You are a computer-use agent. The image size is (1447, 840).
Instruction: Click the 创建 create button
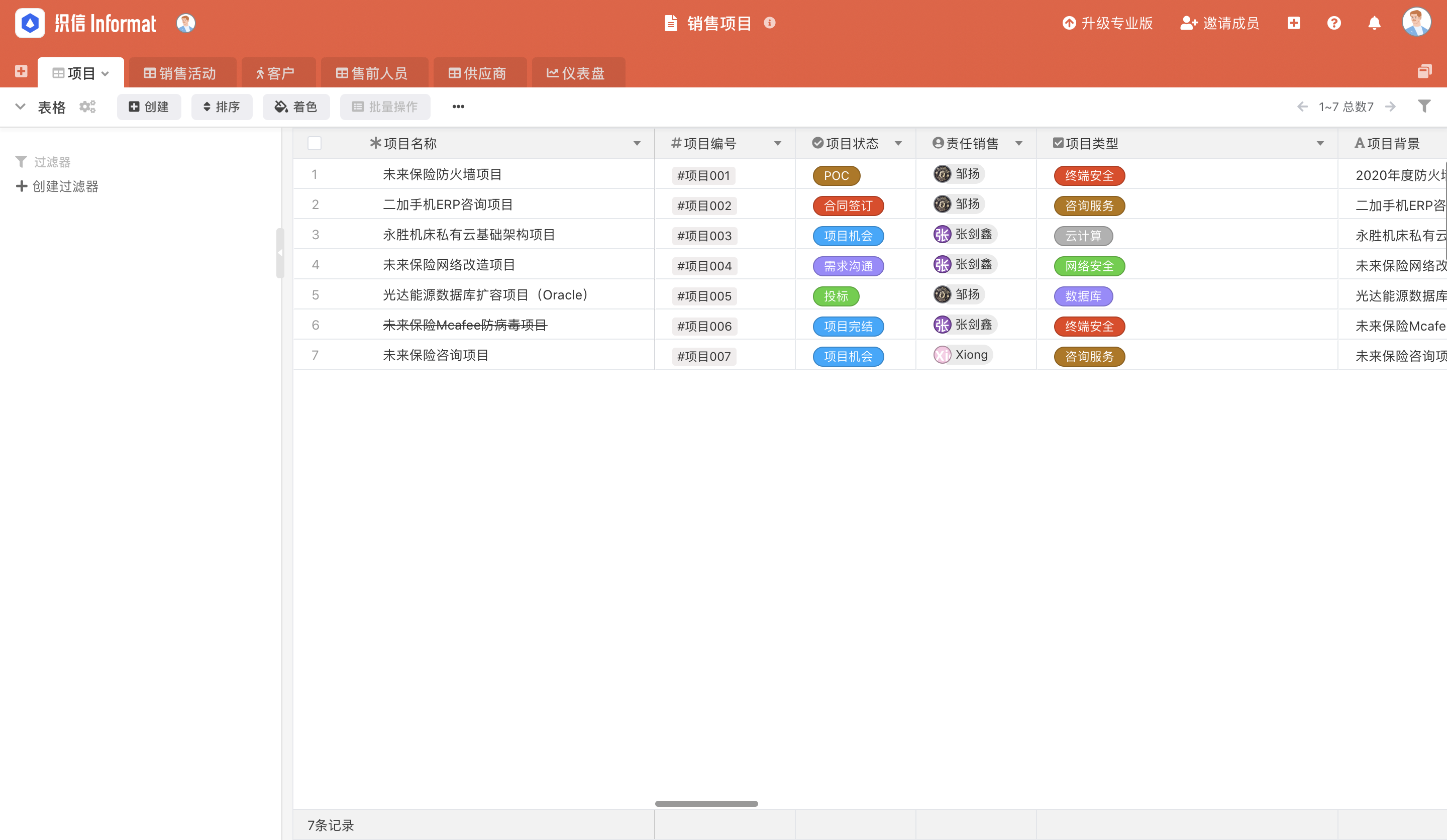coord(149,107)
